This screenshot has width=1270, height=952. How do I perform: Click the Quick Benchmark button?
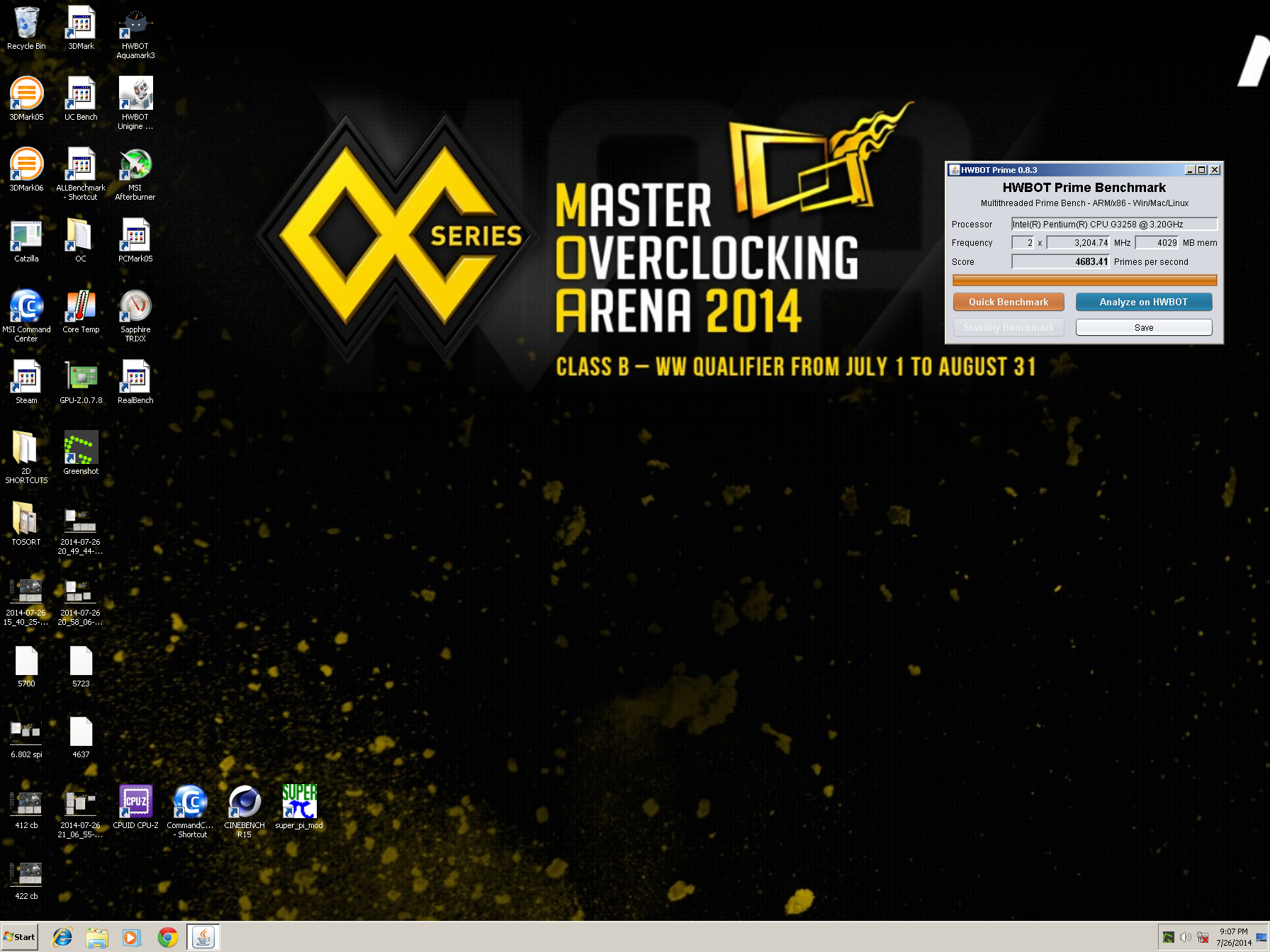[1008, 302]
